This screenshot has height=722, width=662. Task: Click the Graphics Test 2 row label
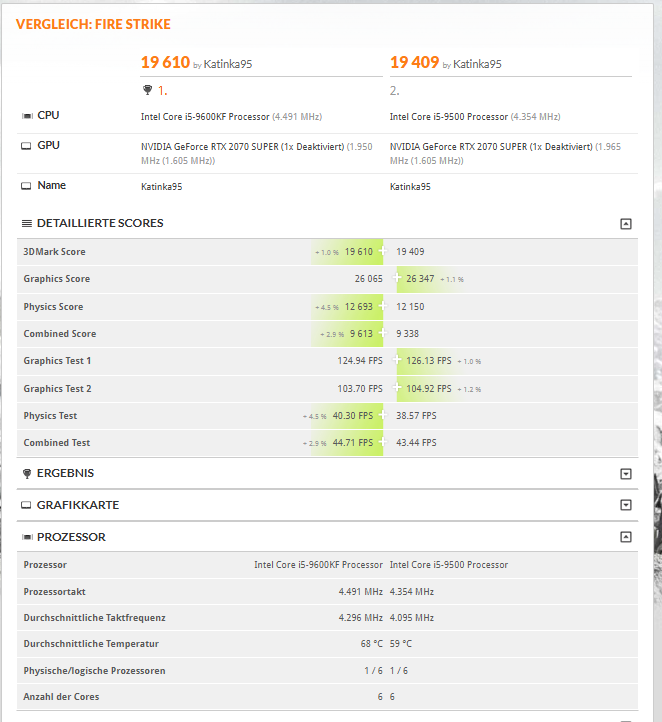pyautogui.click(x=58, y=389)
